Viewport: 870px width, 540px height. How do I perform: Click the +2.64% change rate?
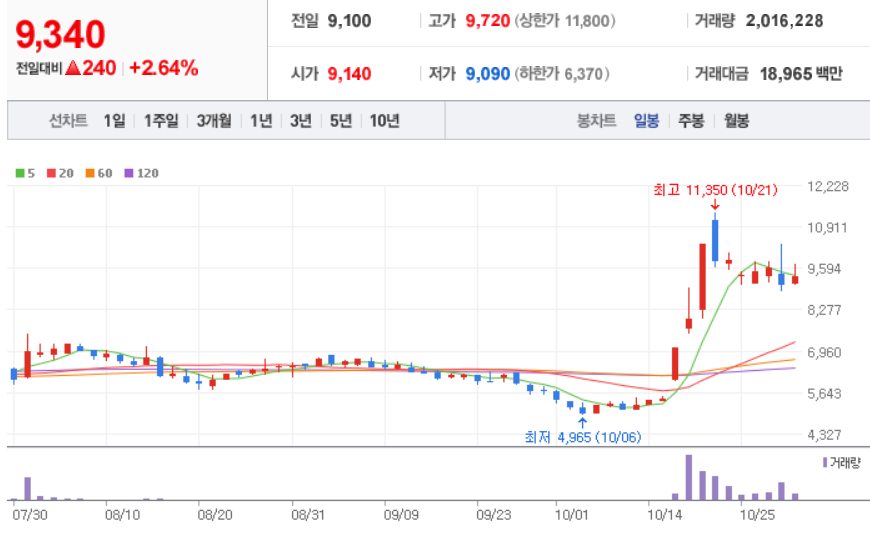click(x=164, y=68)
